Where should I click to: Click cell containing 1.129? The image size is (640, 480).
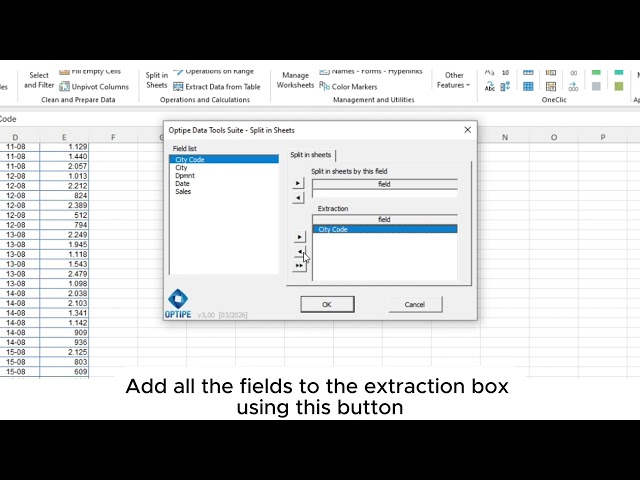64,147
